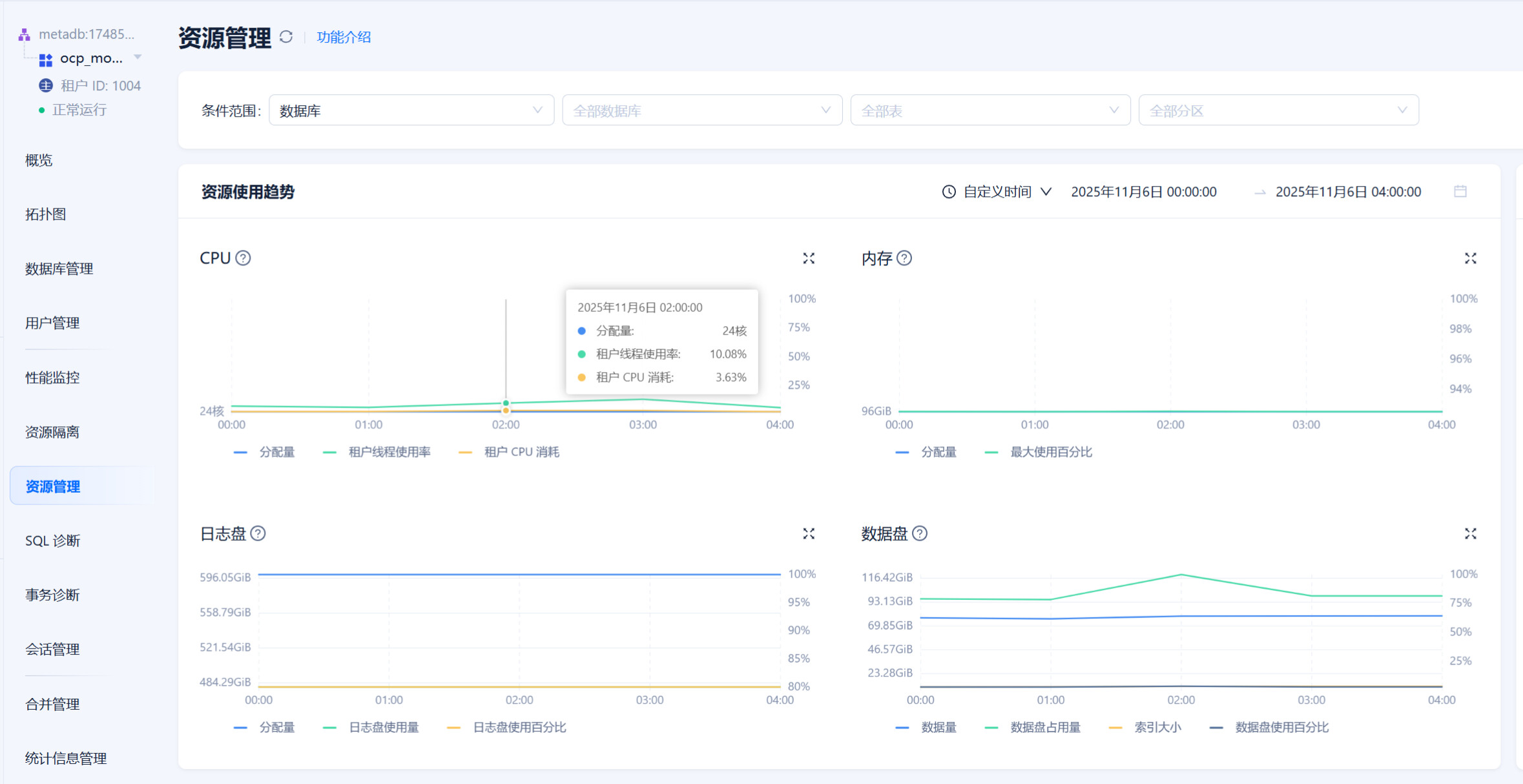The height and width of the screenshot is (784, 1523).
Task: Click the help icon next to 数据盘
Action: click(920, 533)
